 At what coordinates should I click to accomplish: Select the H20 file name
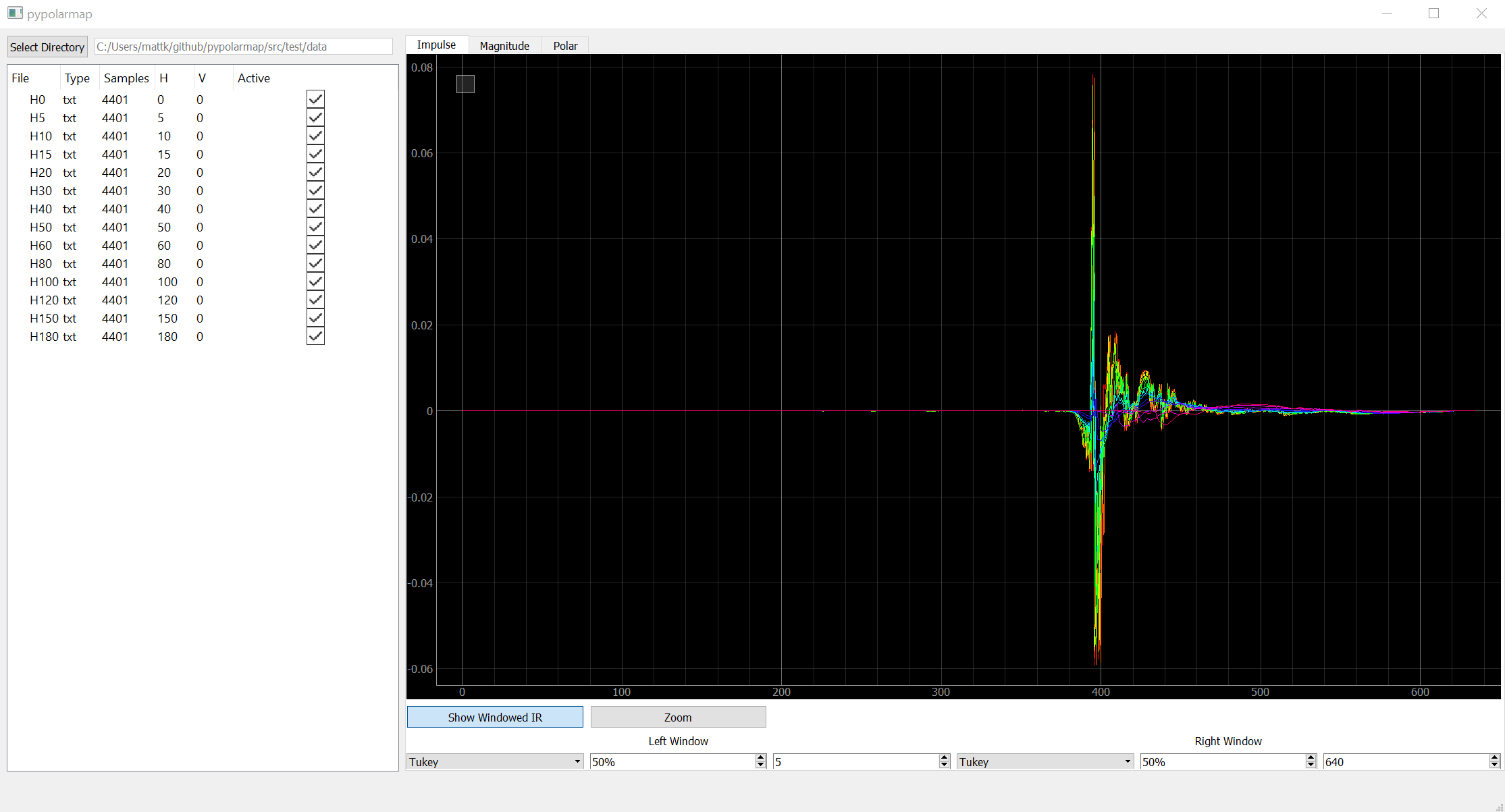pos(41,172)
